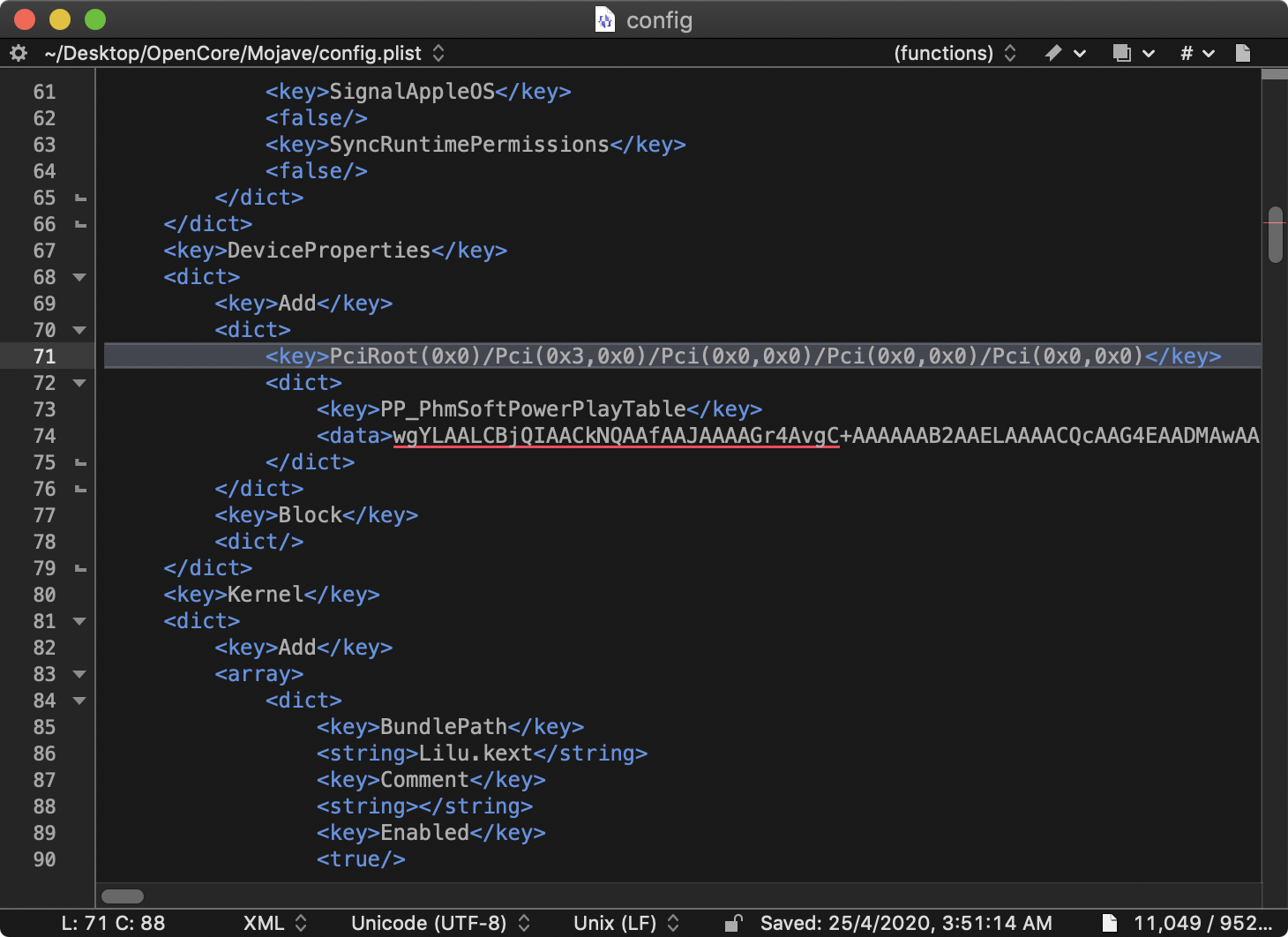
Task: Click the array opening tag
Action: pos(258,674)
